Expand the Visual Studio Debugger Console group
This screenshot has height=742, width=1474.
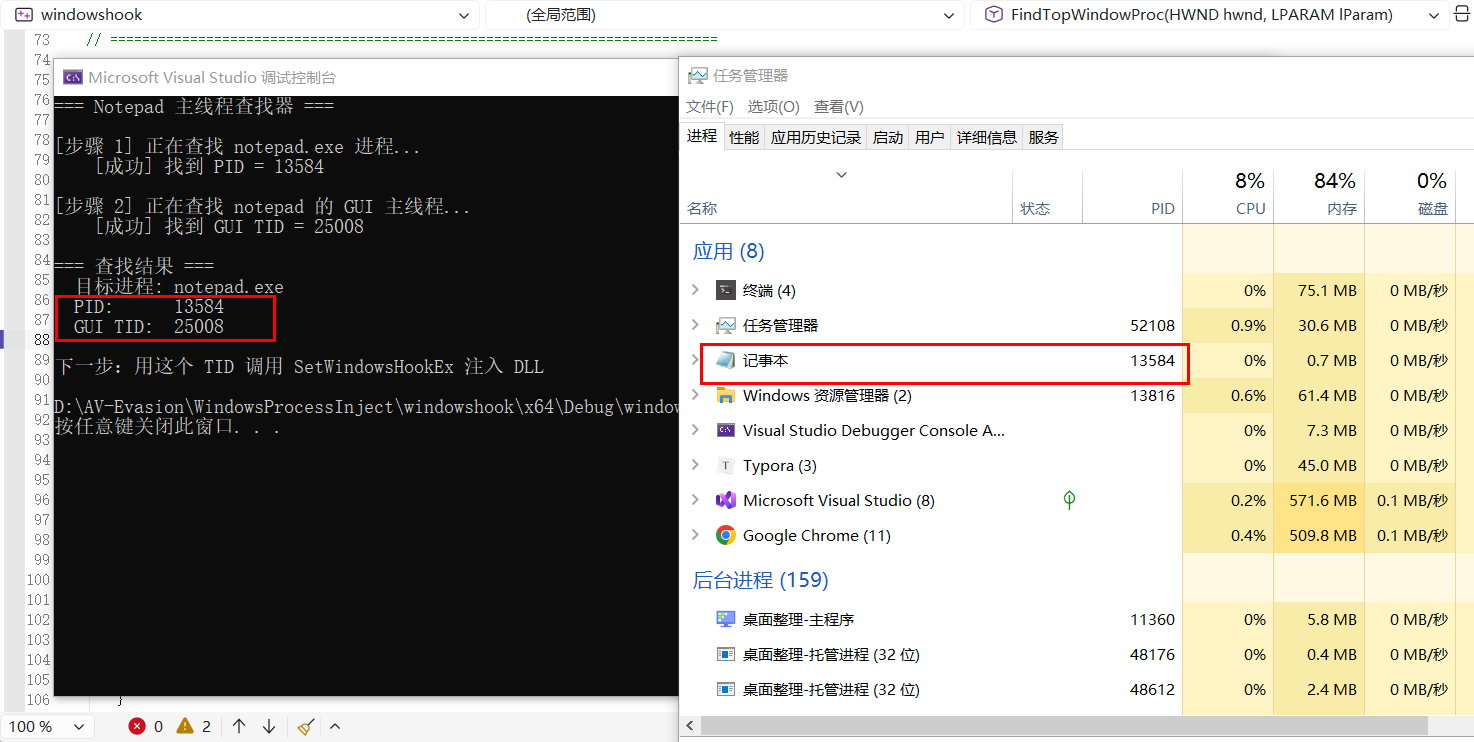696,430
